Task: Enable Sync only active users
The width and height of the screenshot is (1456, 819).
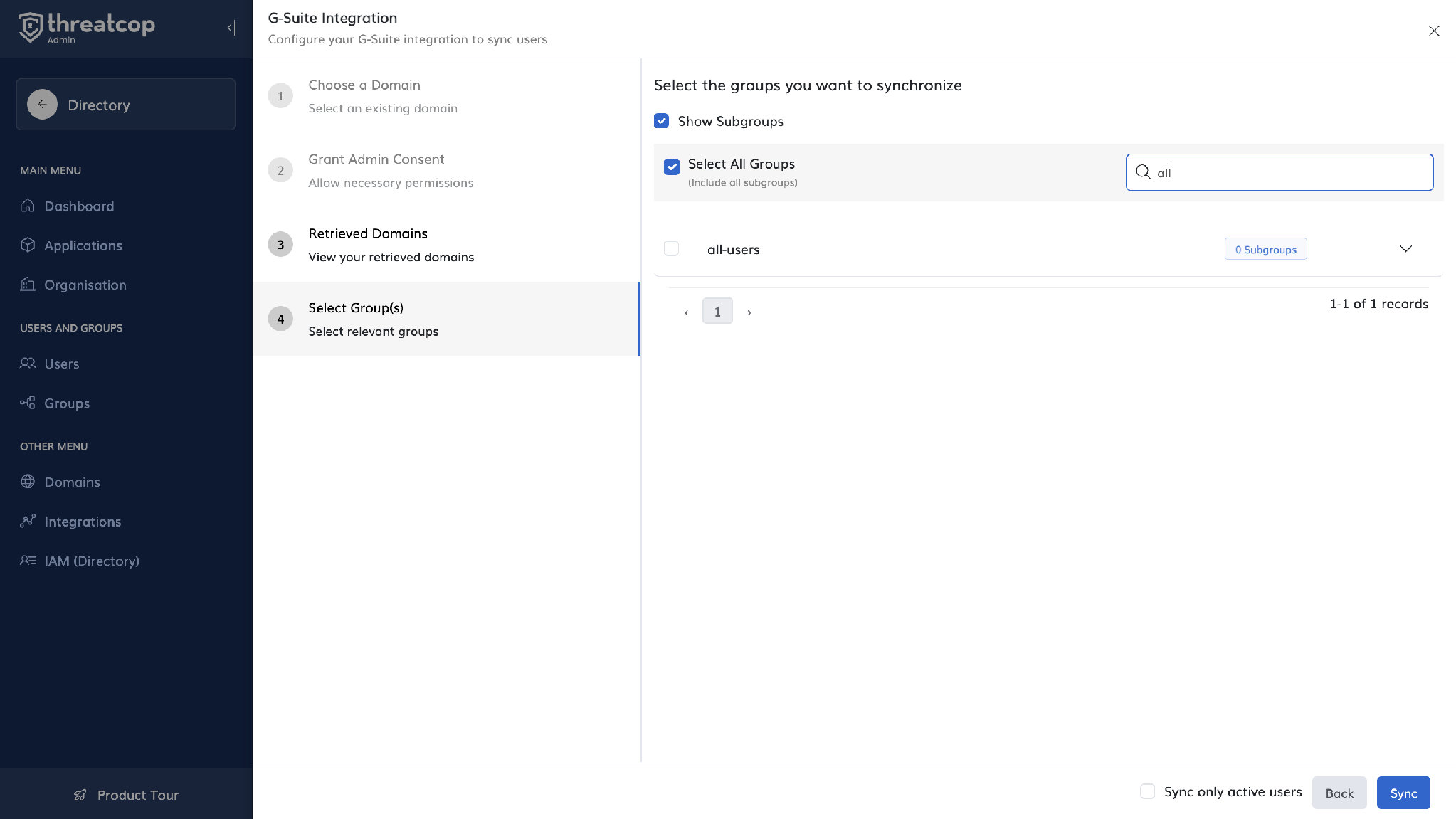Action: (x=1147, y=791)
